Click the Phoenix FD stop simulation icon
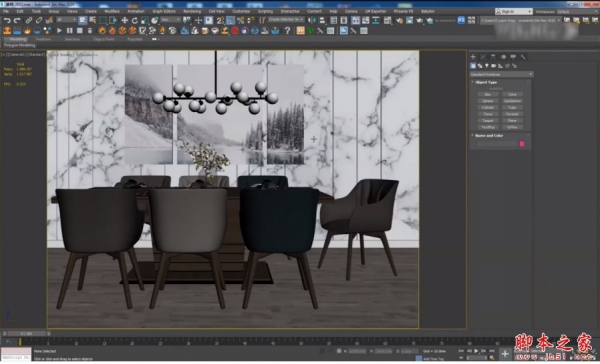The image size is (600, 364). click(x=80, y=30)
